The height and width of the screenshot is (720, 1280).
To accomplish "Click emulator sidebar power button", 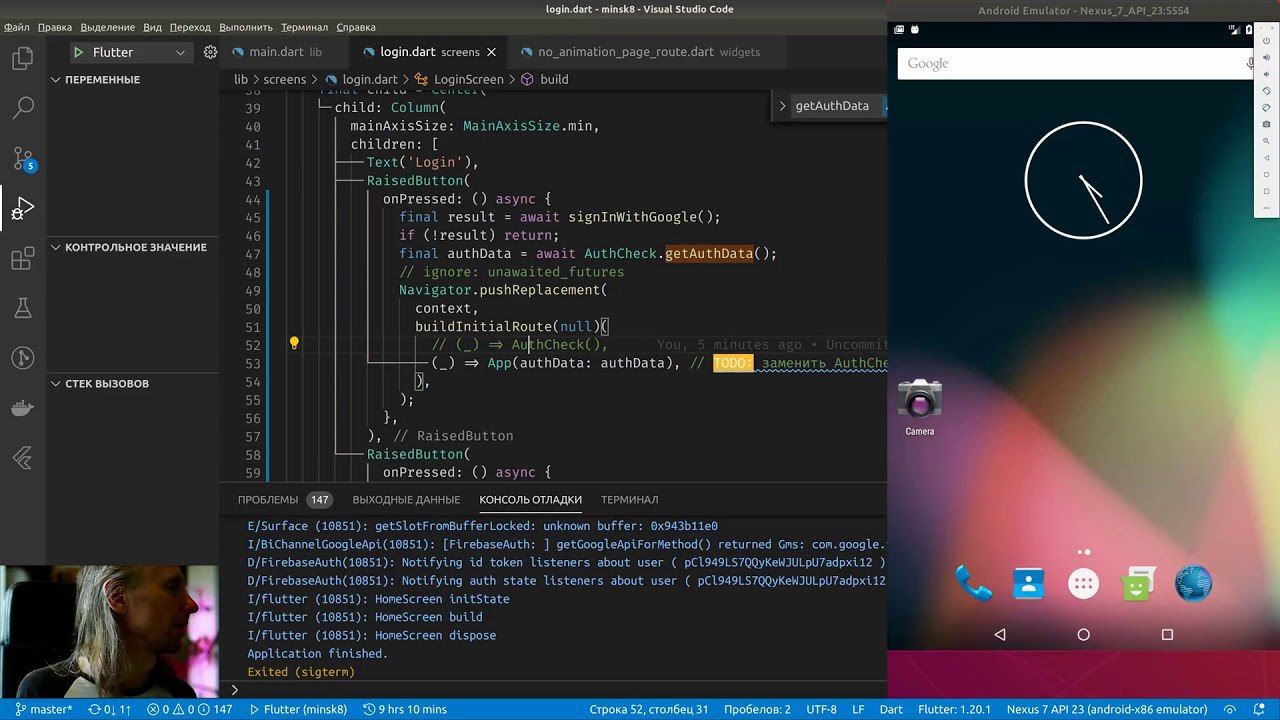I will 1266,41.
